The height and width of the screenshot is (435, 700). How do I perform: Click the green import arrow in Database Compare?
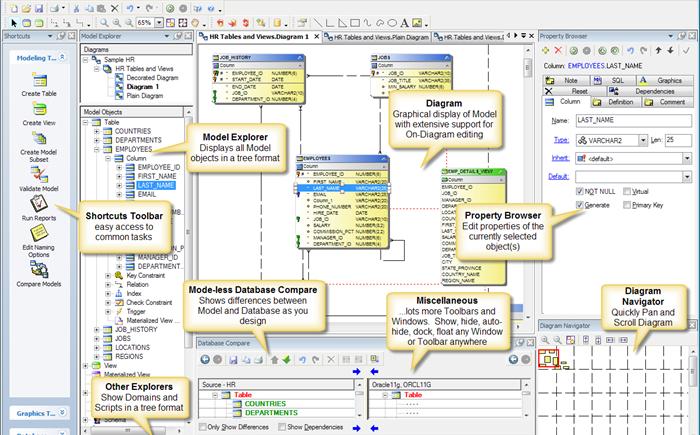tap(287, 359)
